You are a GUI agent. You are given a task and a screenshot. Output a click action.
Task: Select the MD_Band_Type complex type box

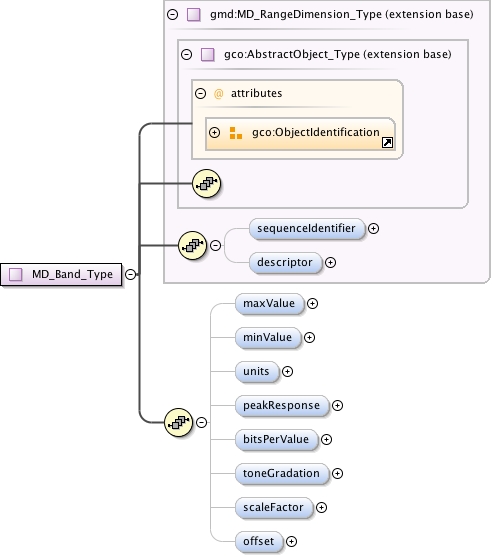point(61,275)
